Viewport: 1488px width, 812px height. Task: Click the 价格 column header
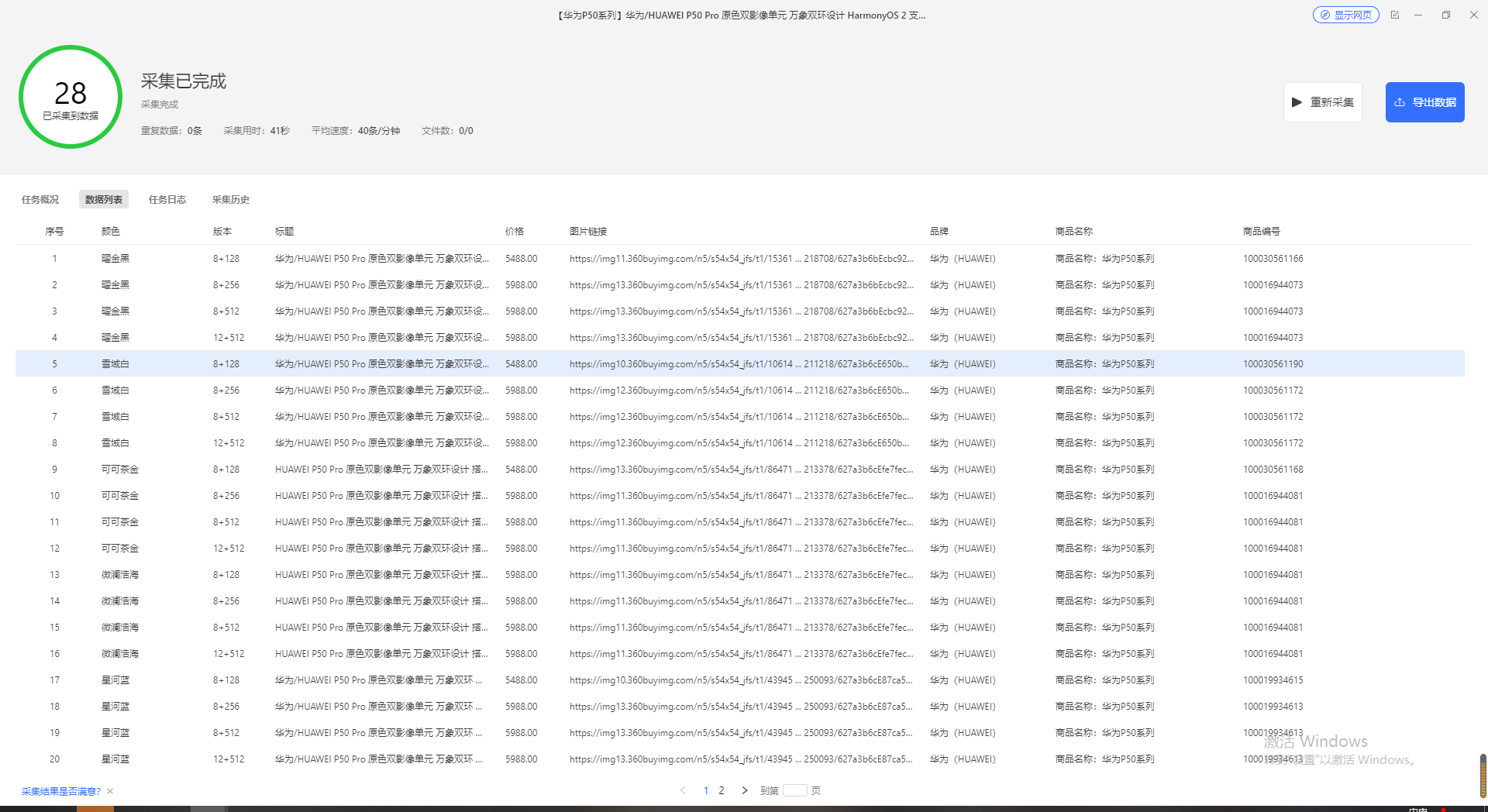click(x=515, y=231)
